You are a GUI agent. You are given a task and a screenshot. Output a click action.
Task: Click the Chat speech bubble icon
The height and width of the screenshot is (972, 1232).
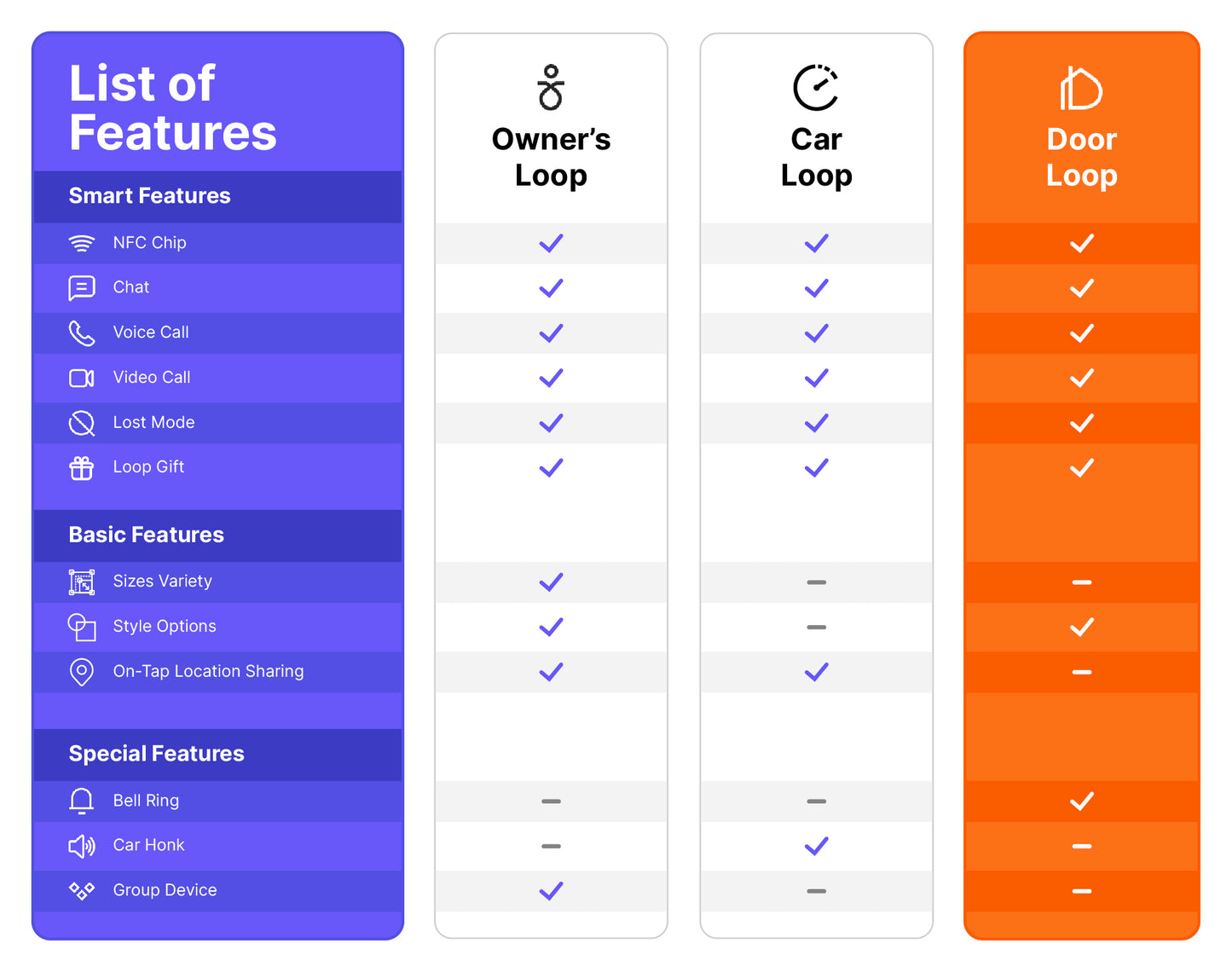[82, 288]
